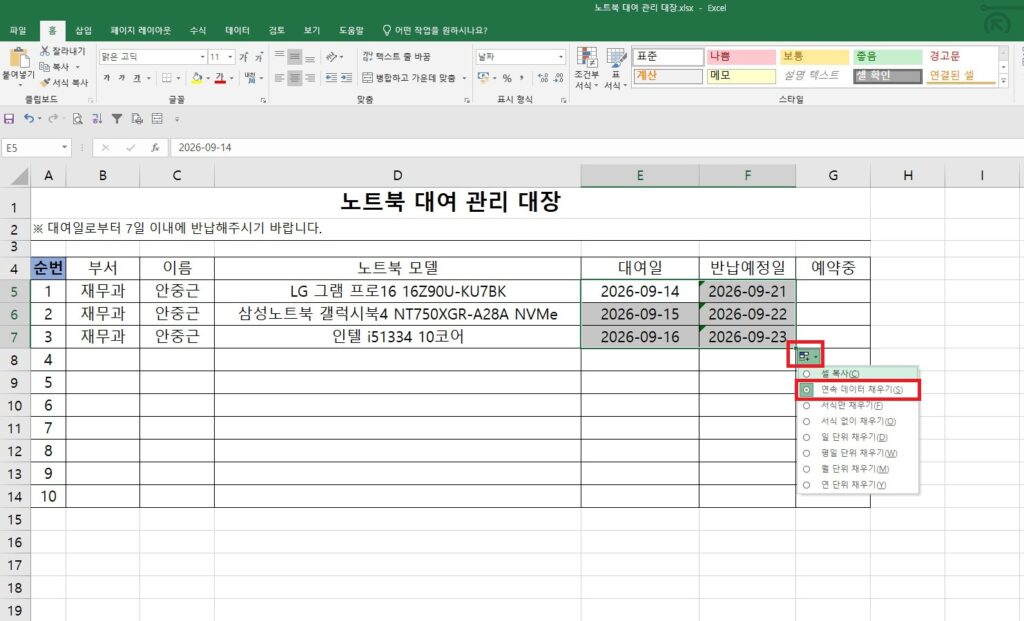The image size is (1024, 621).
Task: Switch to the 데이터 (Data) tab
Action: point(237,30)
